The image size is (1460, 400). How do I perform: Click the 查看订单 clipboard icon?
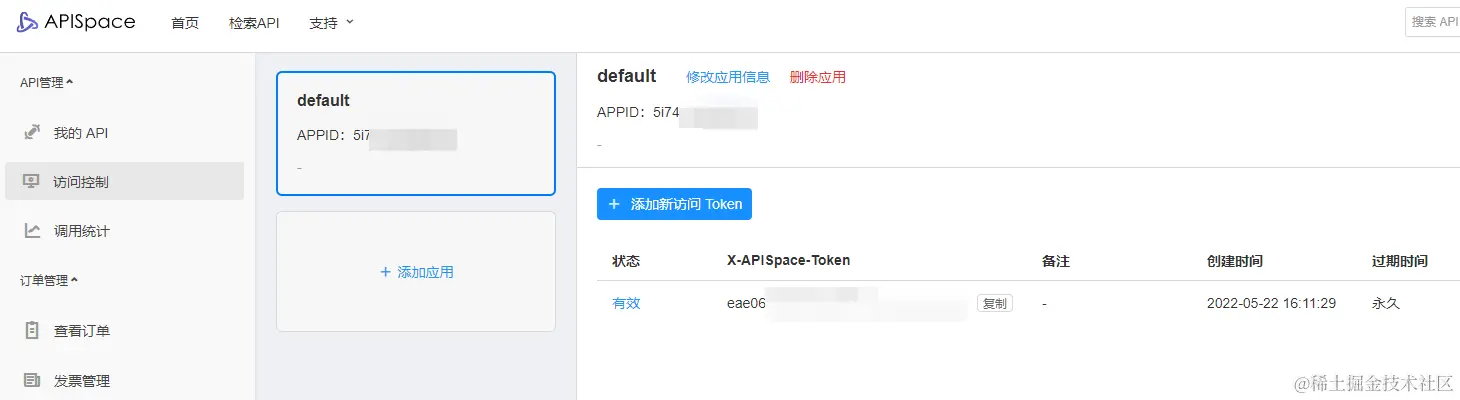[32, 330]
